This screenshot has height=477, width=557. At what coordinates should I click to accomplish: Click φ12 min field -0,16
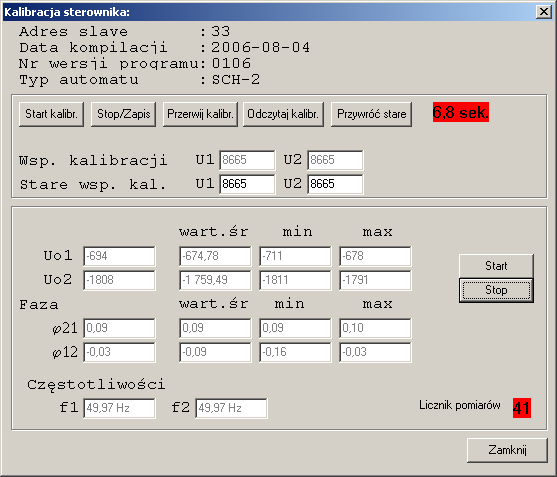[295, 352]
